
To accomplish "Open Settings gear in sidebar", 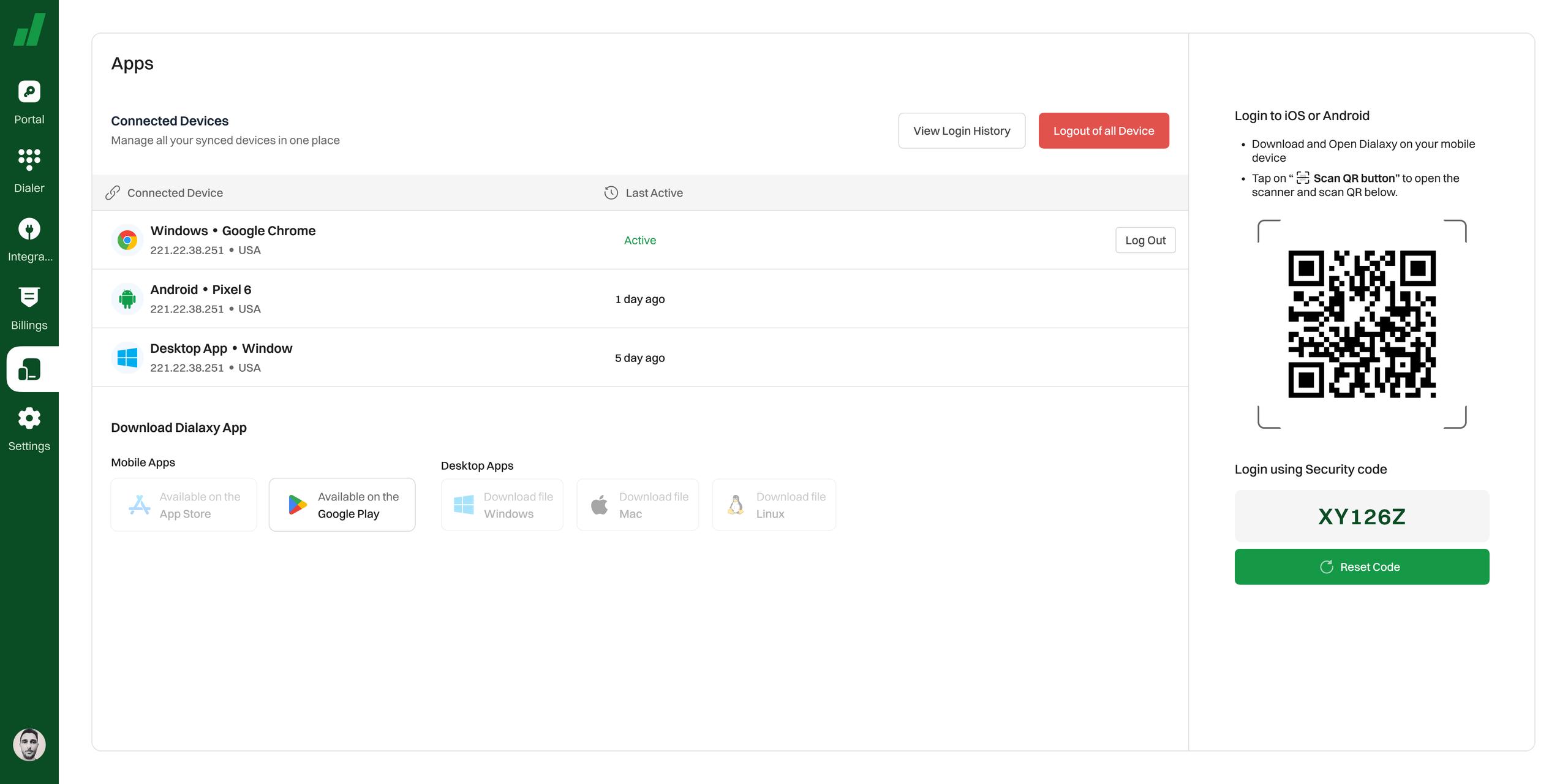I will [x=29, y=418].
